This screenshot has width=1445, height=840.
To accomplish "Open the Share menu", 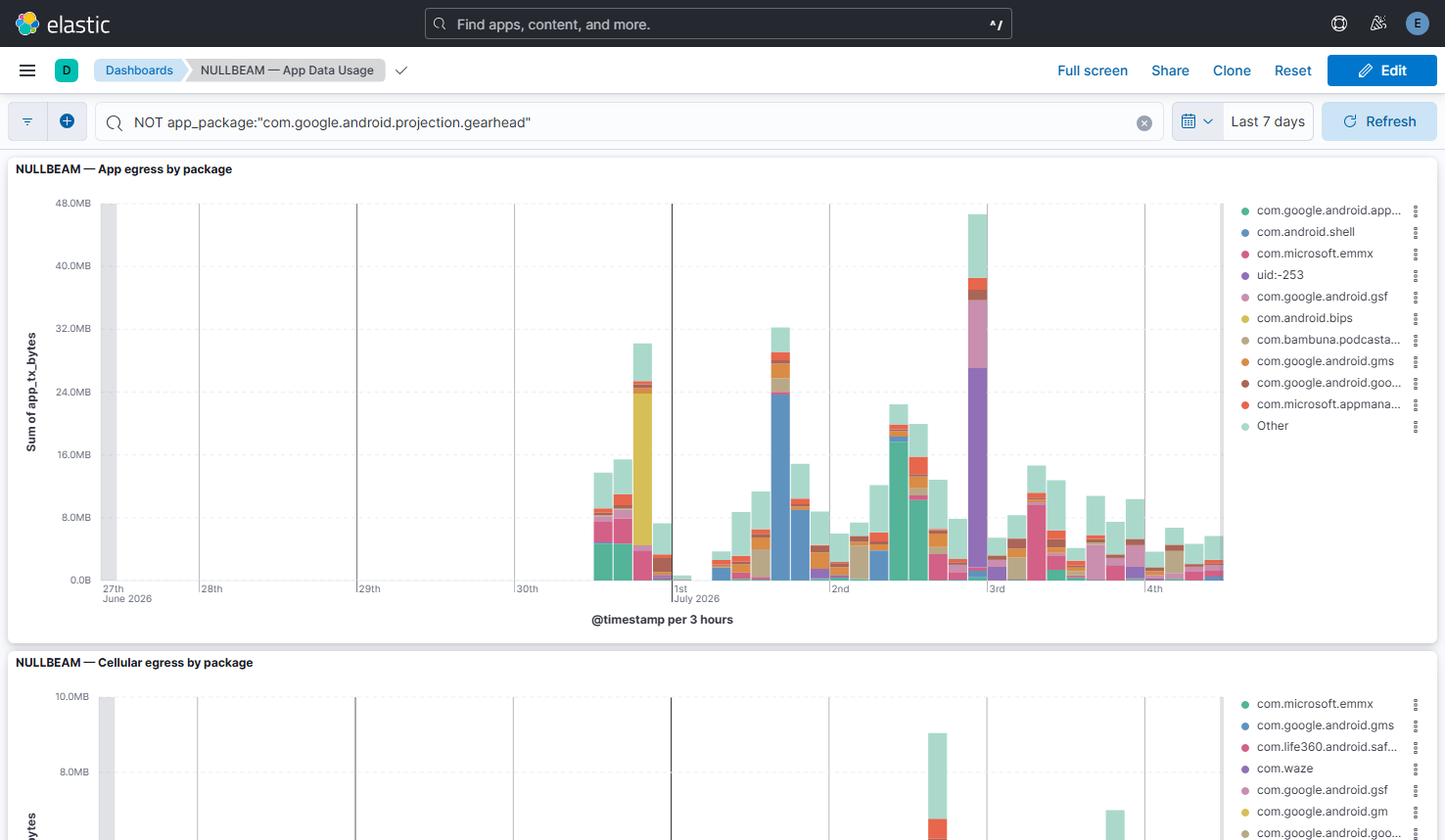I will (x=1170, y=70).
